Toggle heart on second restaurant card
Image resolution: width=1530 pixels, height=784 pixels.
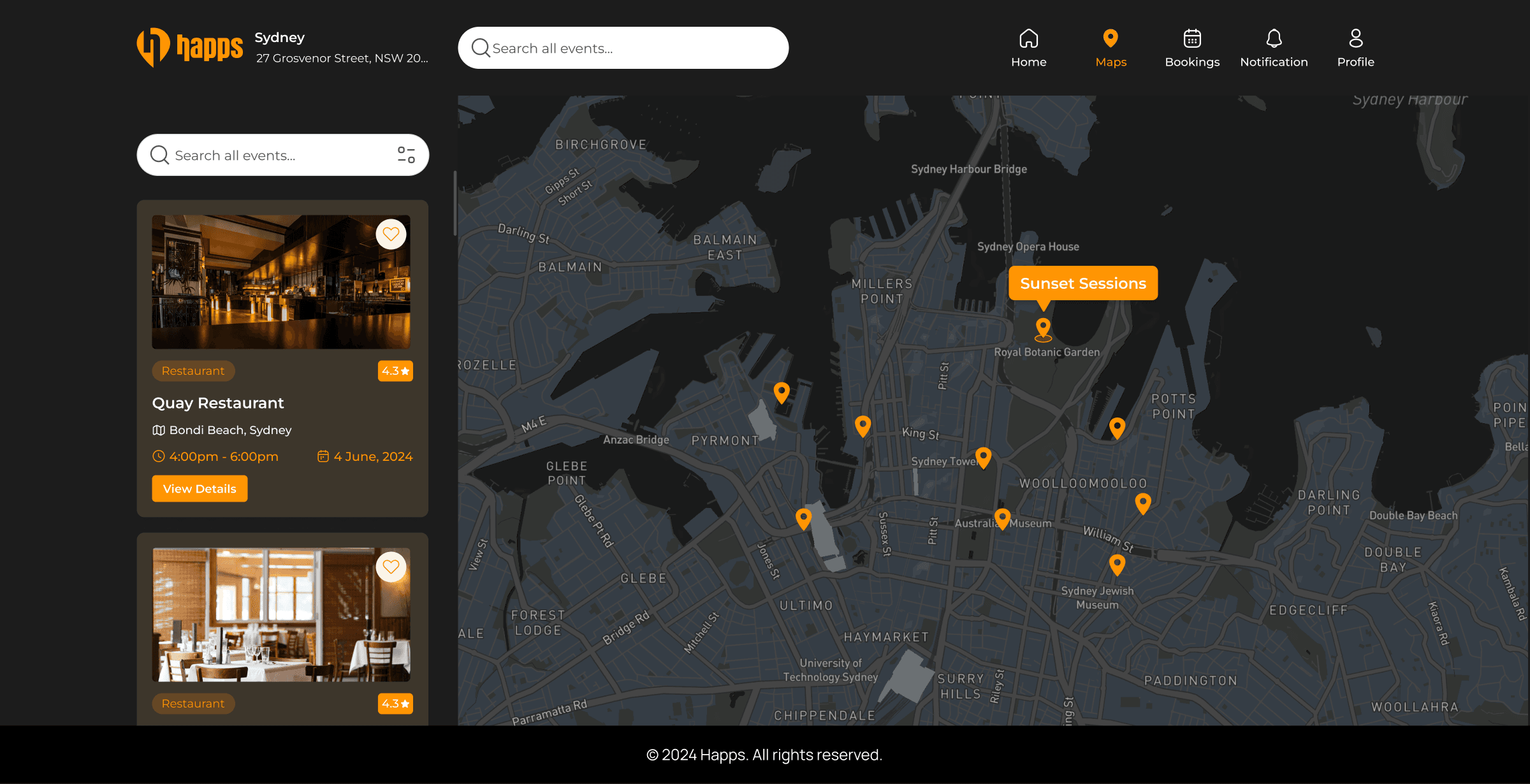click(x=391, y=567)
